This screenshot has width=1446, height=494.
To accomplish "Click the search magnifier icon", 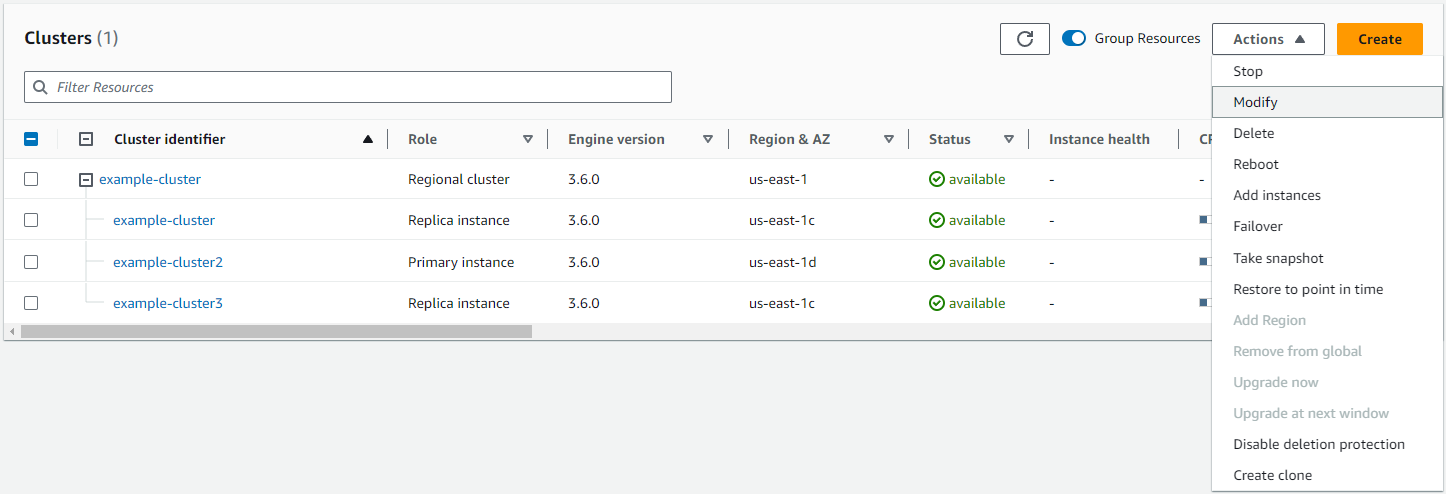I will [x=41, y=87].
